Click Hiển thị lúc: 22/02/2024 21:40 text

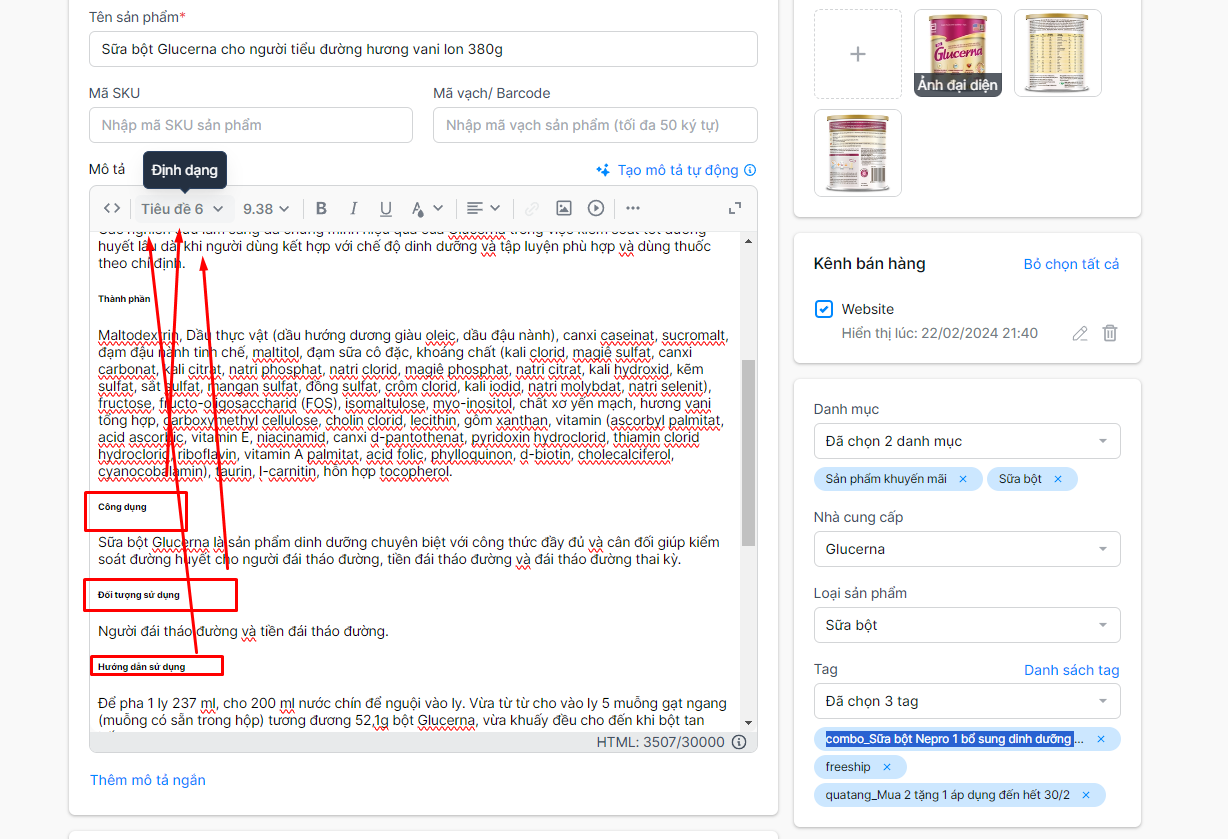pyautogui.click(x=940, y=333)
